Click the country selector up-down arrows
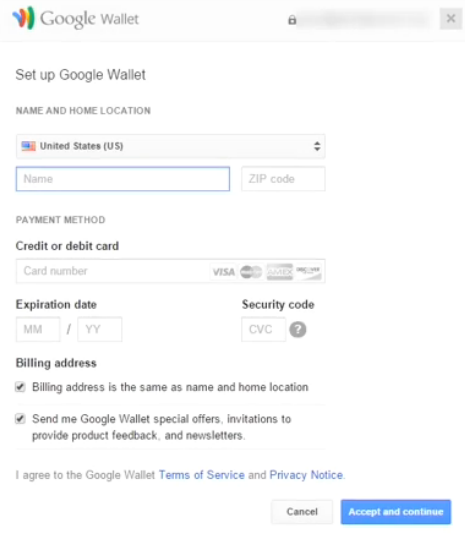Screen dimensions: 465x534 pyautogui.click(x=317, y=146)
